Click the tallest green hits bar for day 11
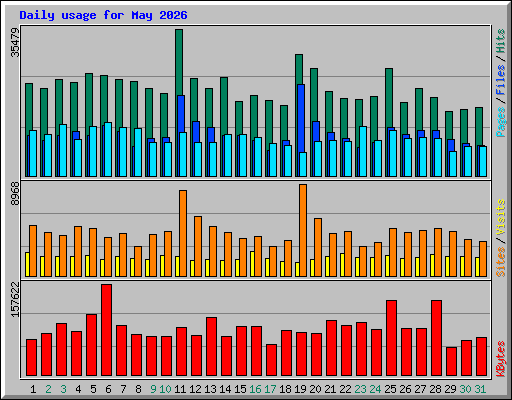 (x=179, y=62)
